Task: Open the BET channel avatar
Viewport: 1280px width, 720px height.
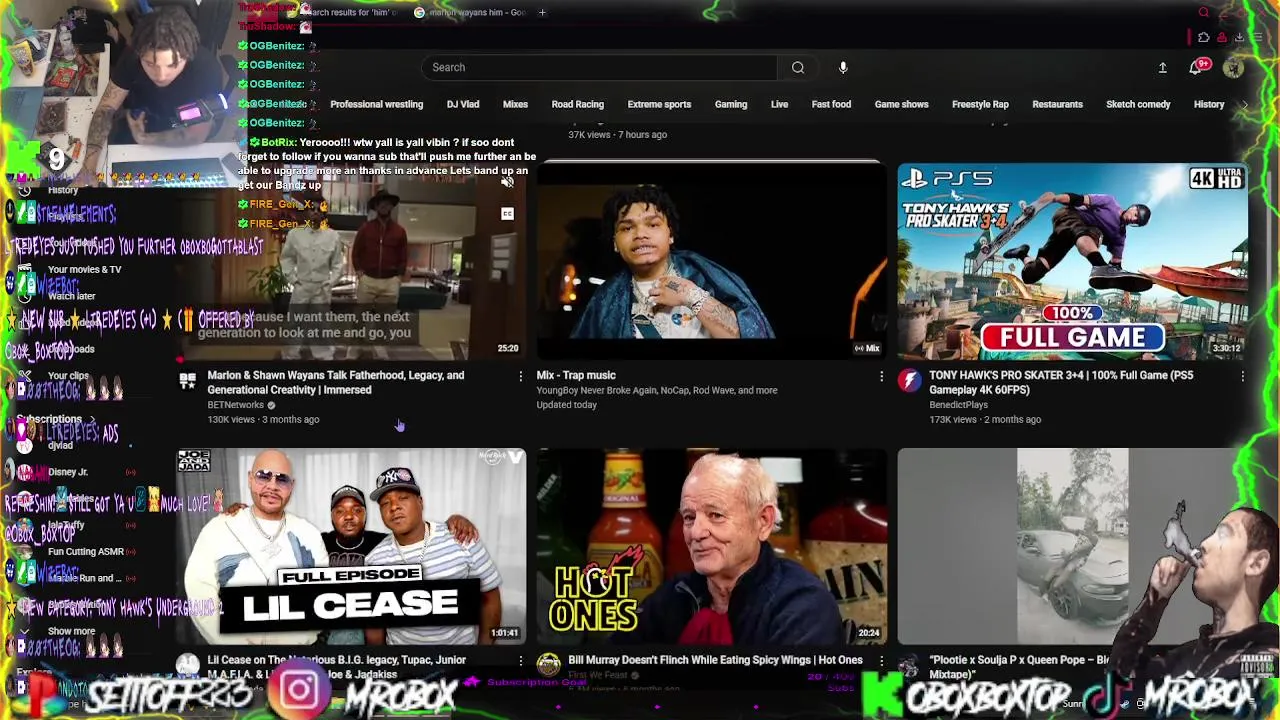Action: (x=187, y=381)
